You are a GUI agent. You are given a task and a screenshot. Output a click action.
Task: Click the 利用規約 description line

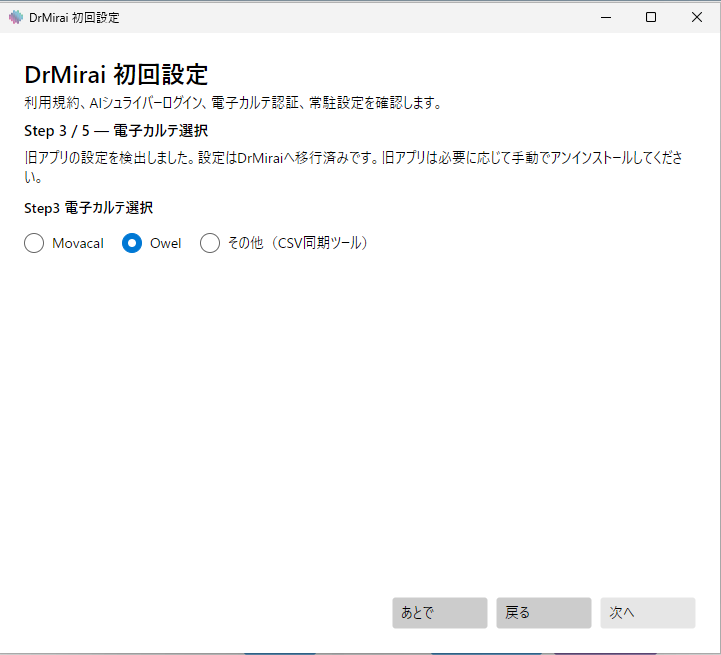coord(233,103)
